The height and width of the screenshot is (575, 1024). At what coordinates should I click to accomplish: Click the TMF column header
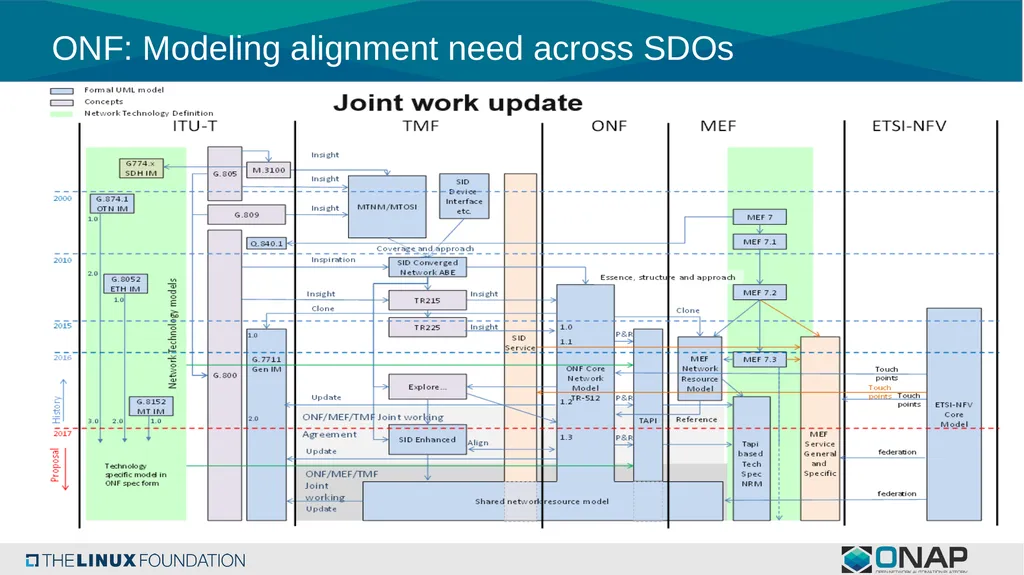point(421,125)
